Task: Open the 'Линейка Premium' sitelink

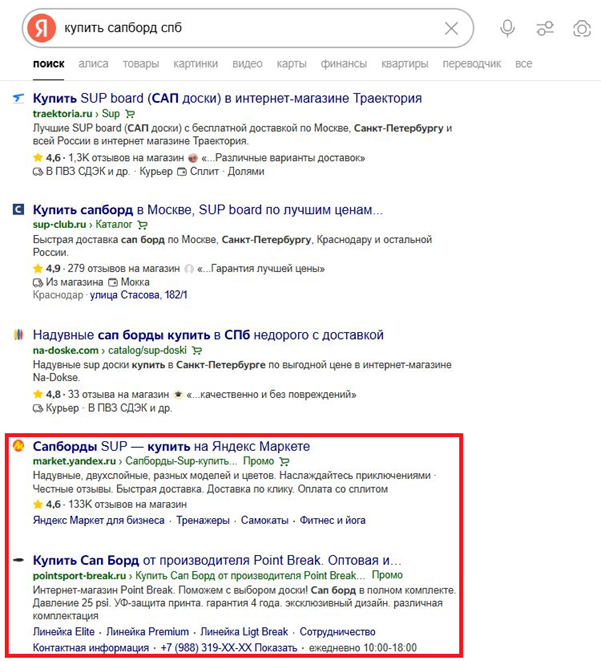Action: [x=148, y=632]
